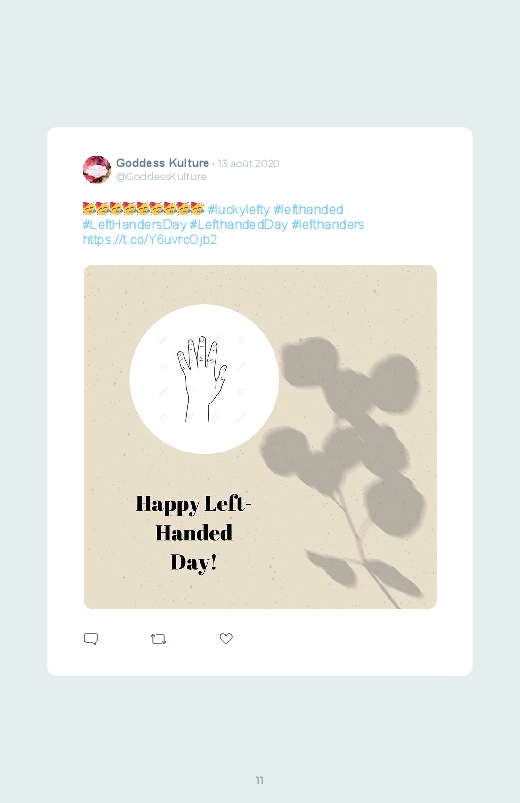This screenshot has height=803, width=520.
Task: Click the Goddess Kulture display name
Action: click(162, 163)
